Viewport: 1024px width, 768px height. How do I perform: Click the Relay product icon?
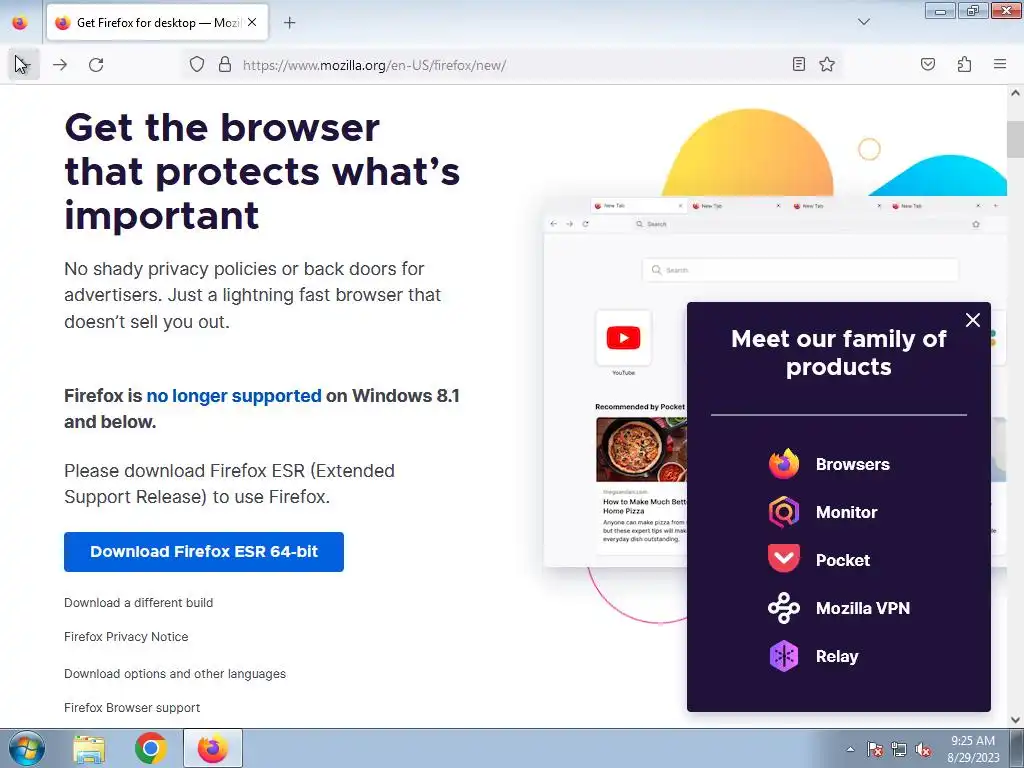(784, 656)
